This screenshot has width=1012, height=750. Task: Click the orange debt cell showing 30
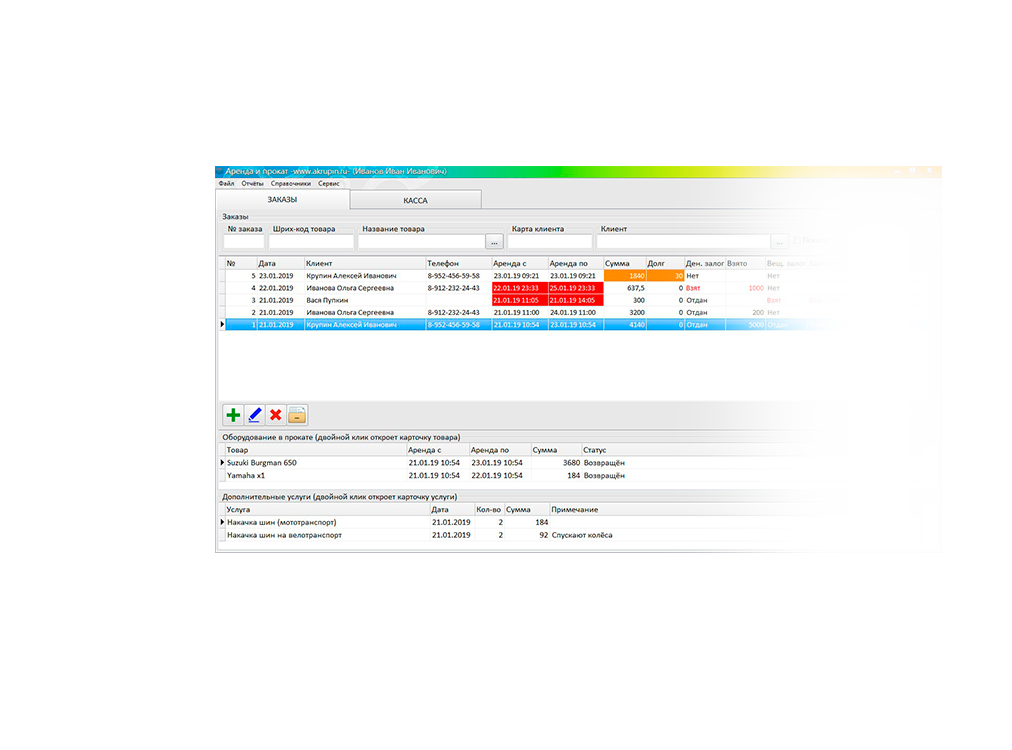click(x=665, y=276)
